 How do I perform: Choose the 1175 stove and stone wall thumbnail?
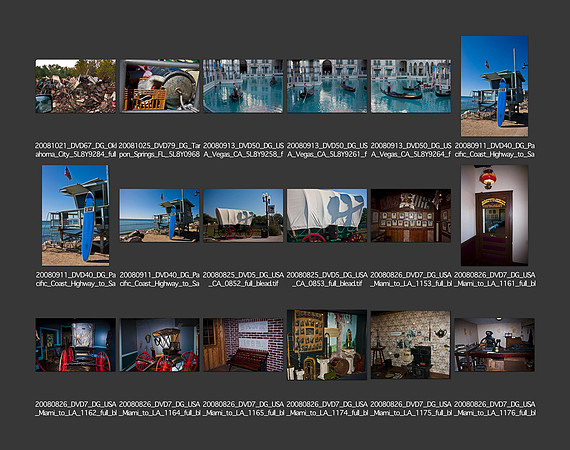point(411,345)
